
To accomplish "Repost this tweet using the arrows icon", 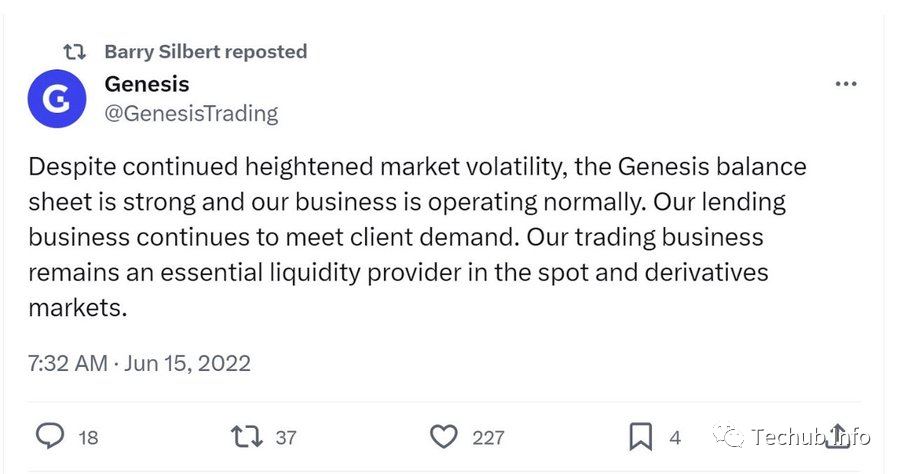I will [x=244, y=437].
